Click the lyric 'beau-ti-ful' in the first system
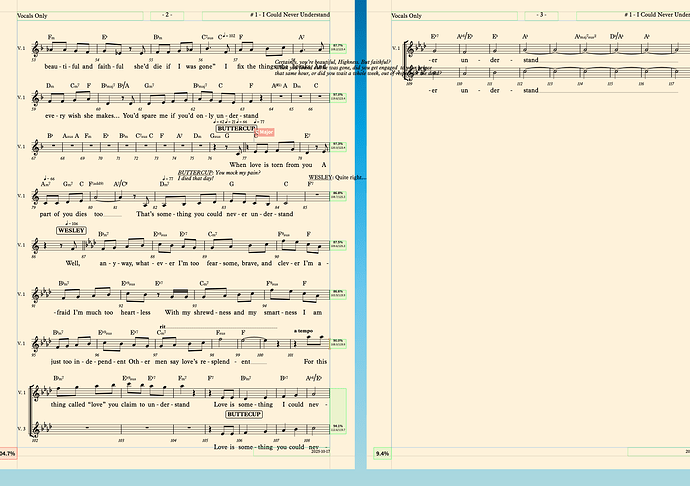 pos(62,66)
